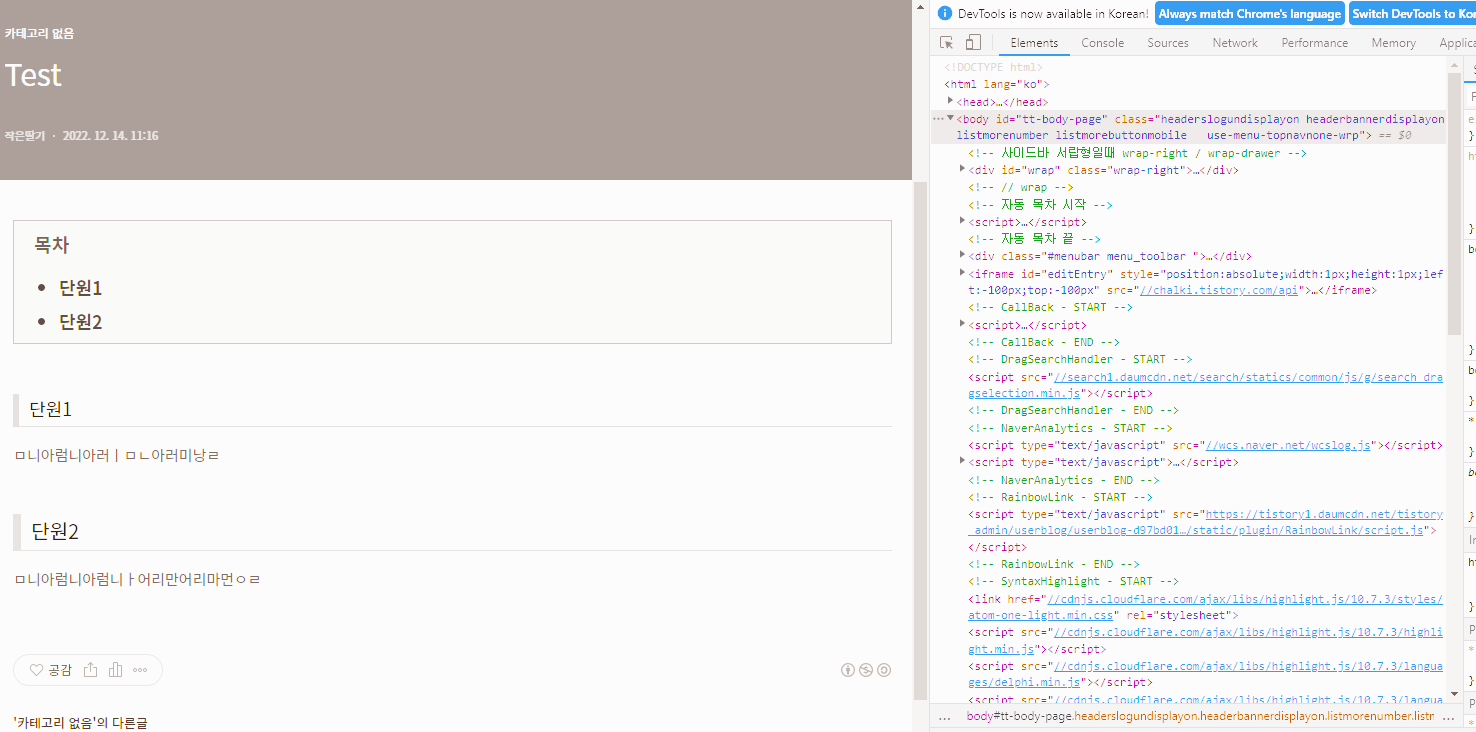1476x732 pixels.
Task: Expand the iframe editEntry node
Action: (x=963, y=272)
